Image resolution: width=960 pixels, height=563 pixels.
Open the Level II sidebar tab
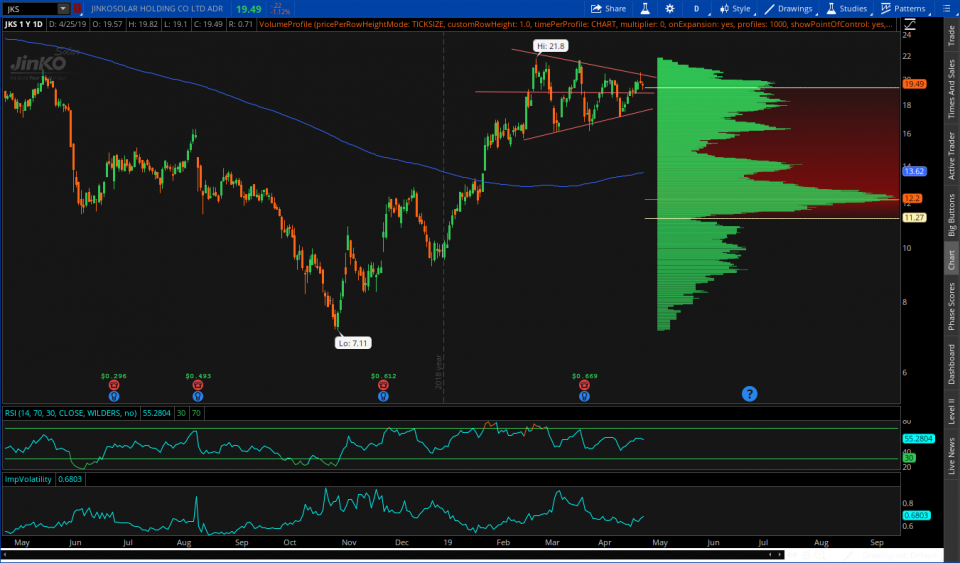click(x=951, y=410)
